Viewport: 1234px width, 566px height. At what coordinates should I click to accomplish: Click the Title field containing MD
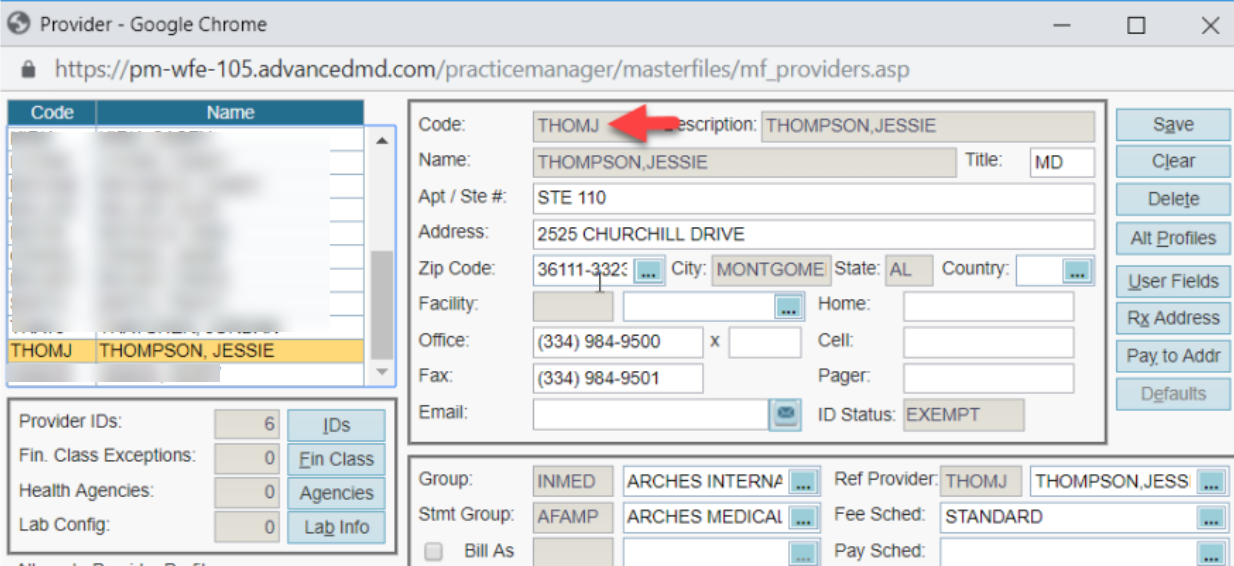point(1062,162)
